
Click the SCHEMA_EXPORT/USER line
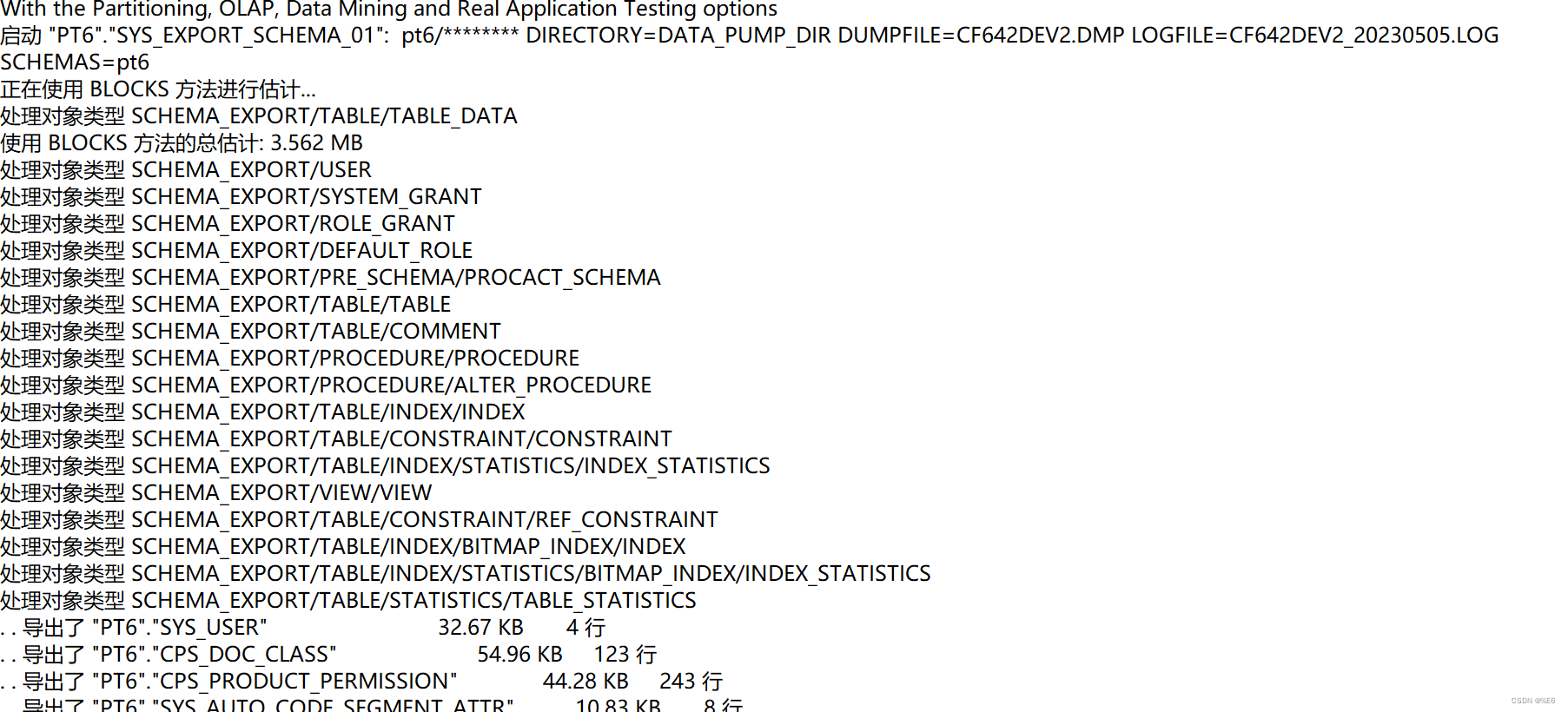click(186, 170)
